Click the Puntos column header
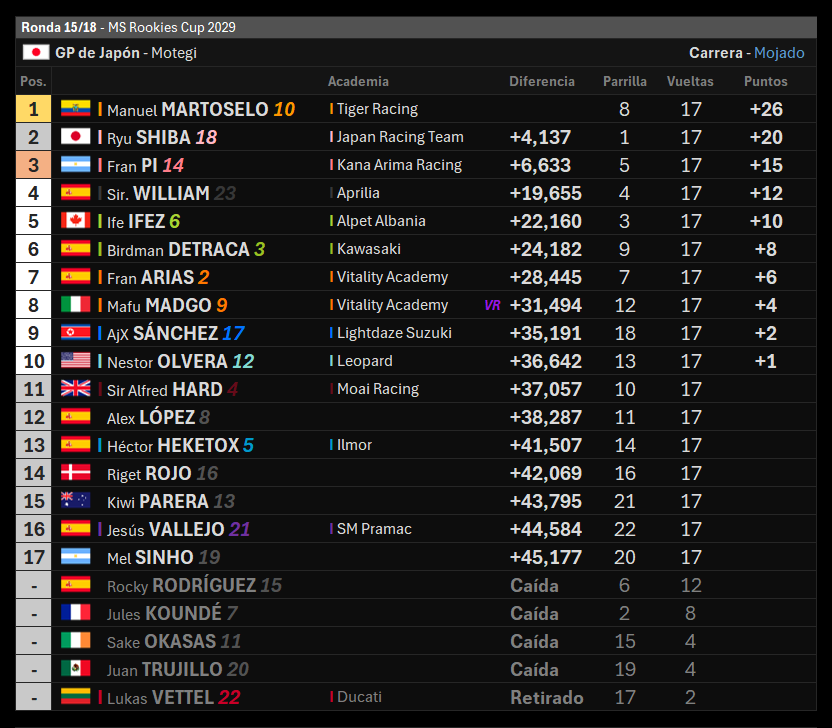 pyautogui.click(x=766, y=81)
